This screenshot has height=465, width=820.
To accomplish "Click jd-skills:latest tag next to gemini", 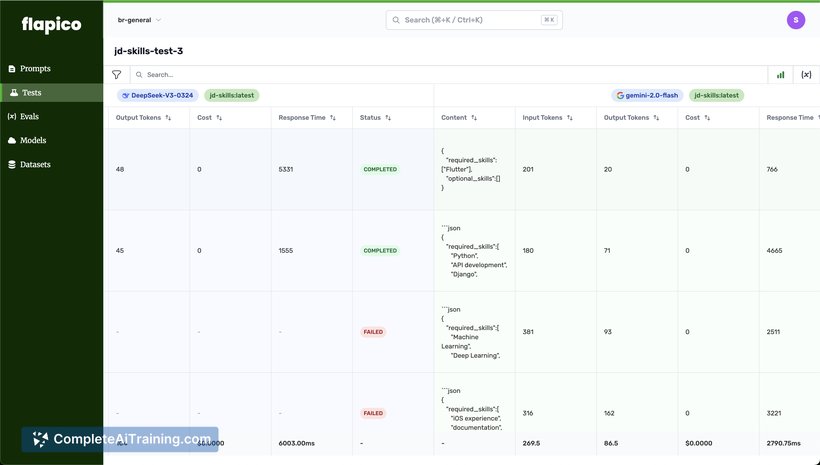I will 716,95.
